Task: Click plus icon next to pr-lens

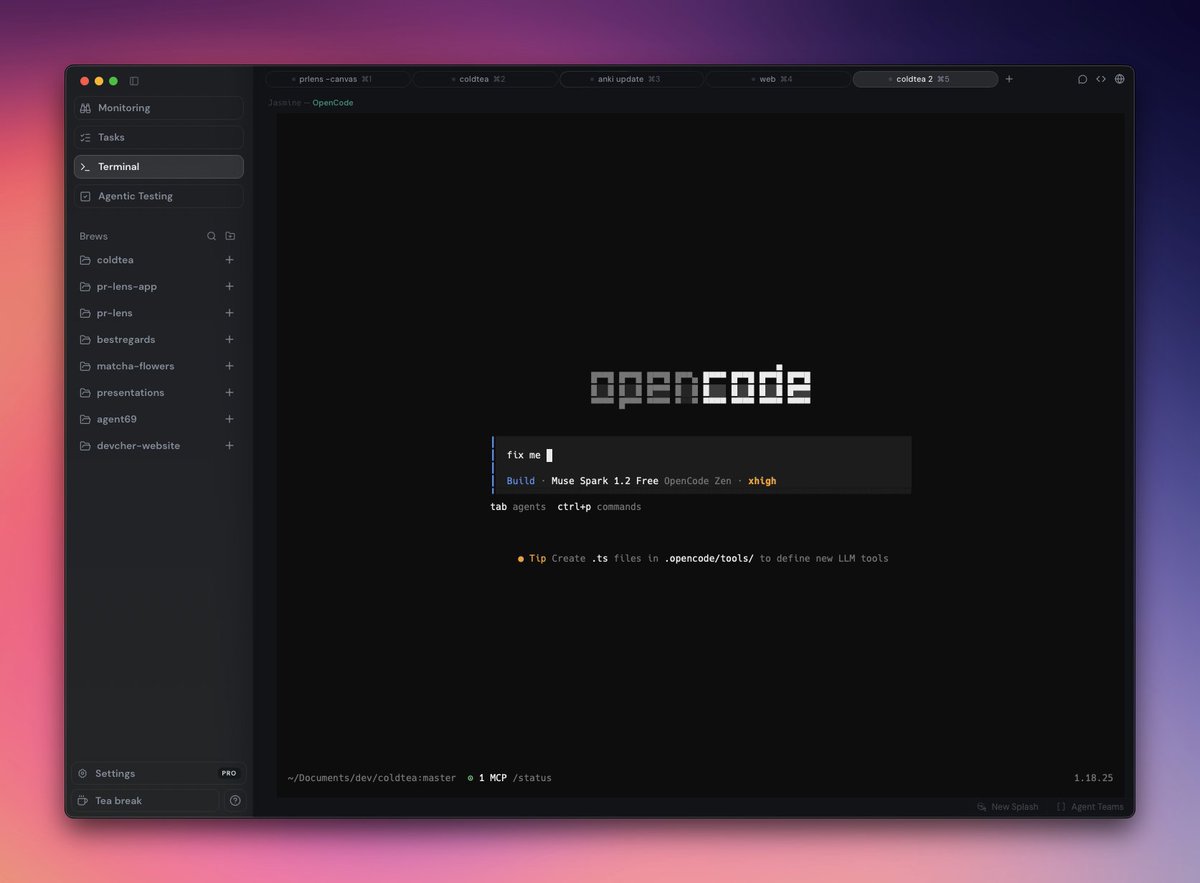Action: (229, 313)
